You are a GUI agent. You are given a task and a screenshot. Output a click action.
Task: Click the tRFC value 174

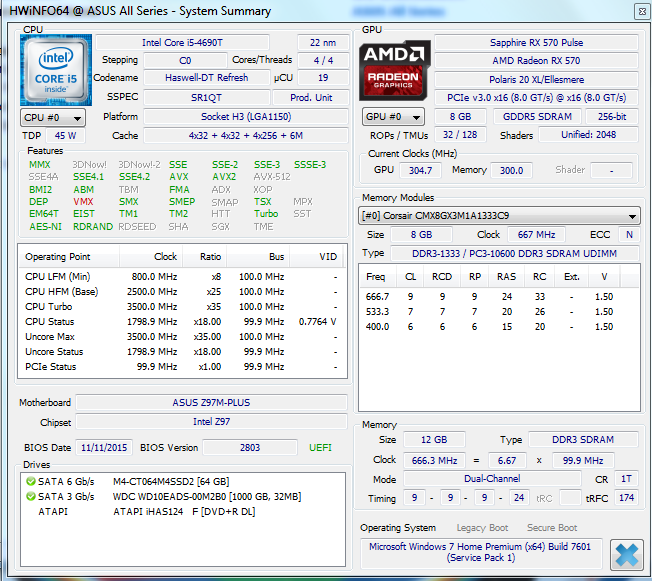626,498
